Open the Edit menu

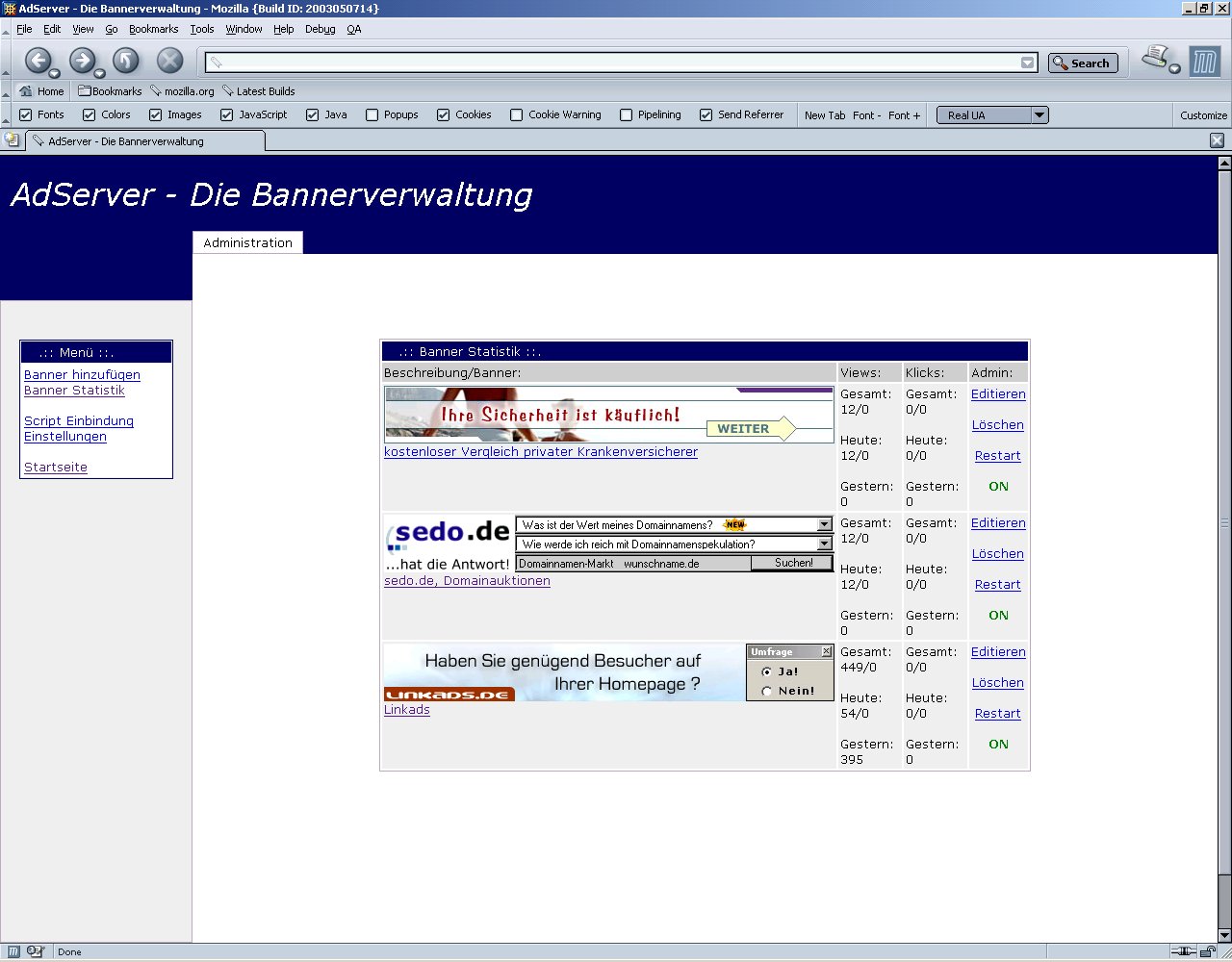point(52,29)
